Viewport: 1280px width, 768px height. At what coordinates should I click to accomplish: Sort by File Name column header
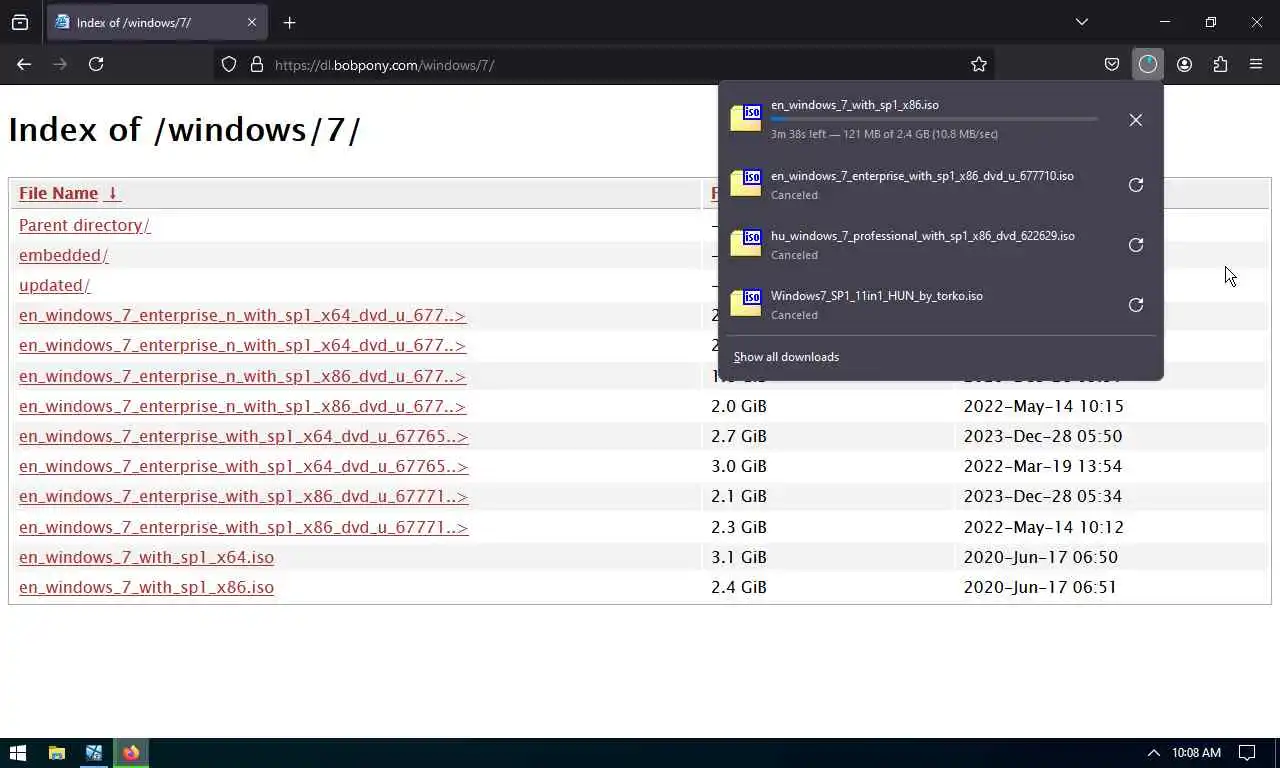coord(58,193)
